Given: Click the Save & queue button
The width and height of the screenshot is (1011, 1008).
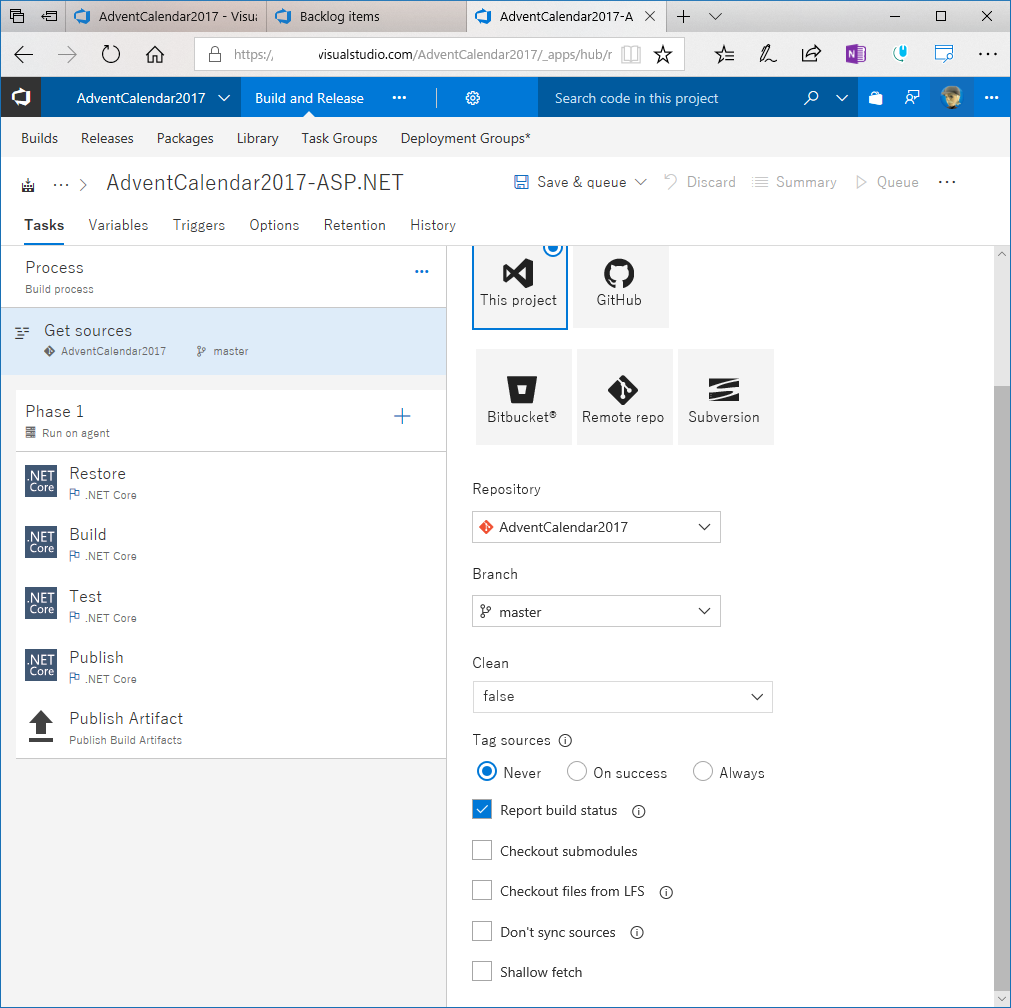Looking at the screenshot, I should 570,182.
